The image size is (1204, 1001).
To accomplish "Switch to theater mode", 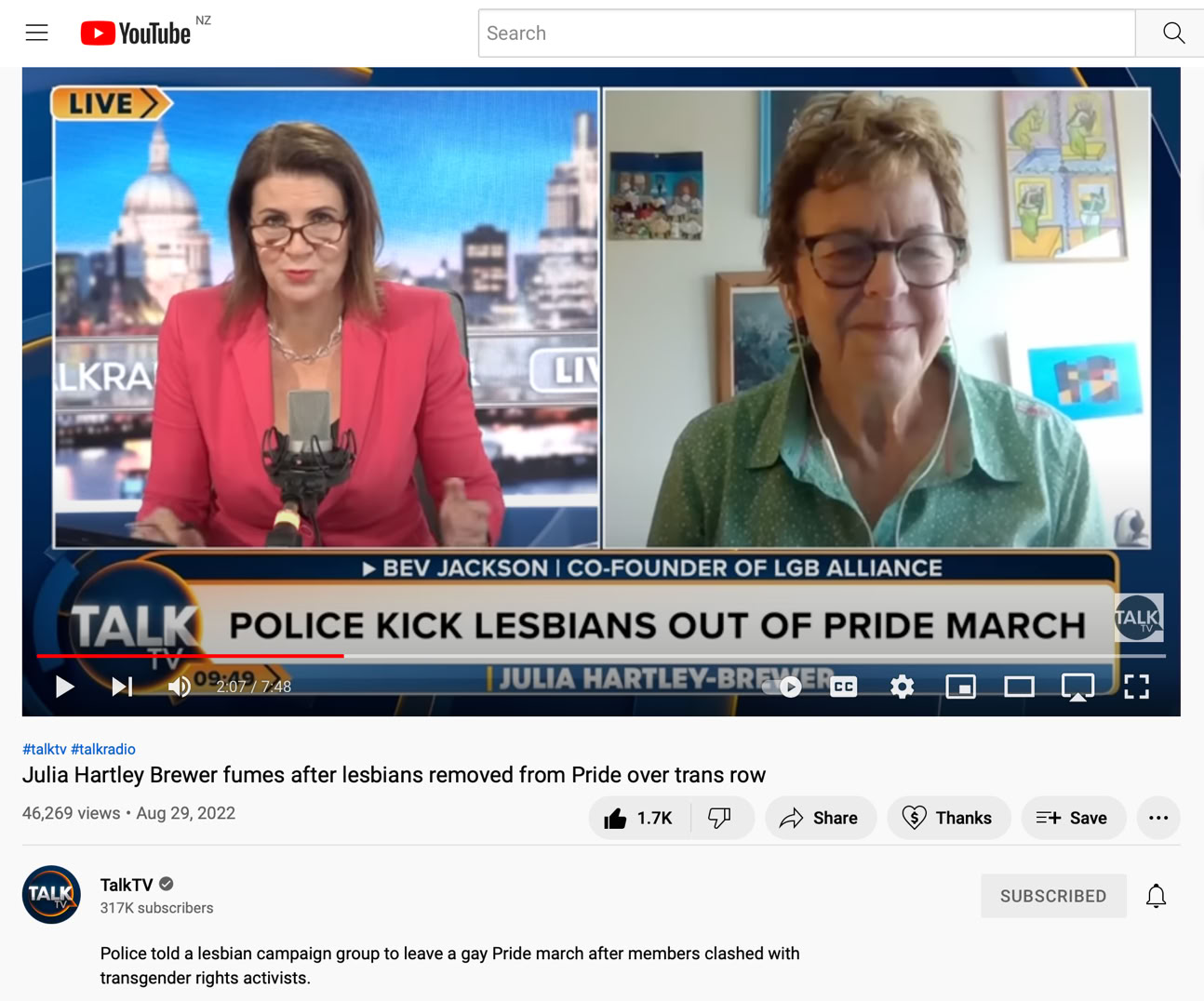I will point(1019,687).
